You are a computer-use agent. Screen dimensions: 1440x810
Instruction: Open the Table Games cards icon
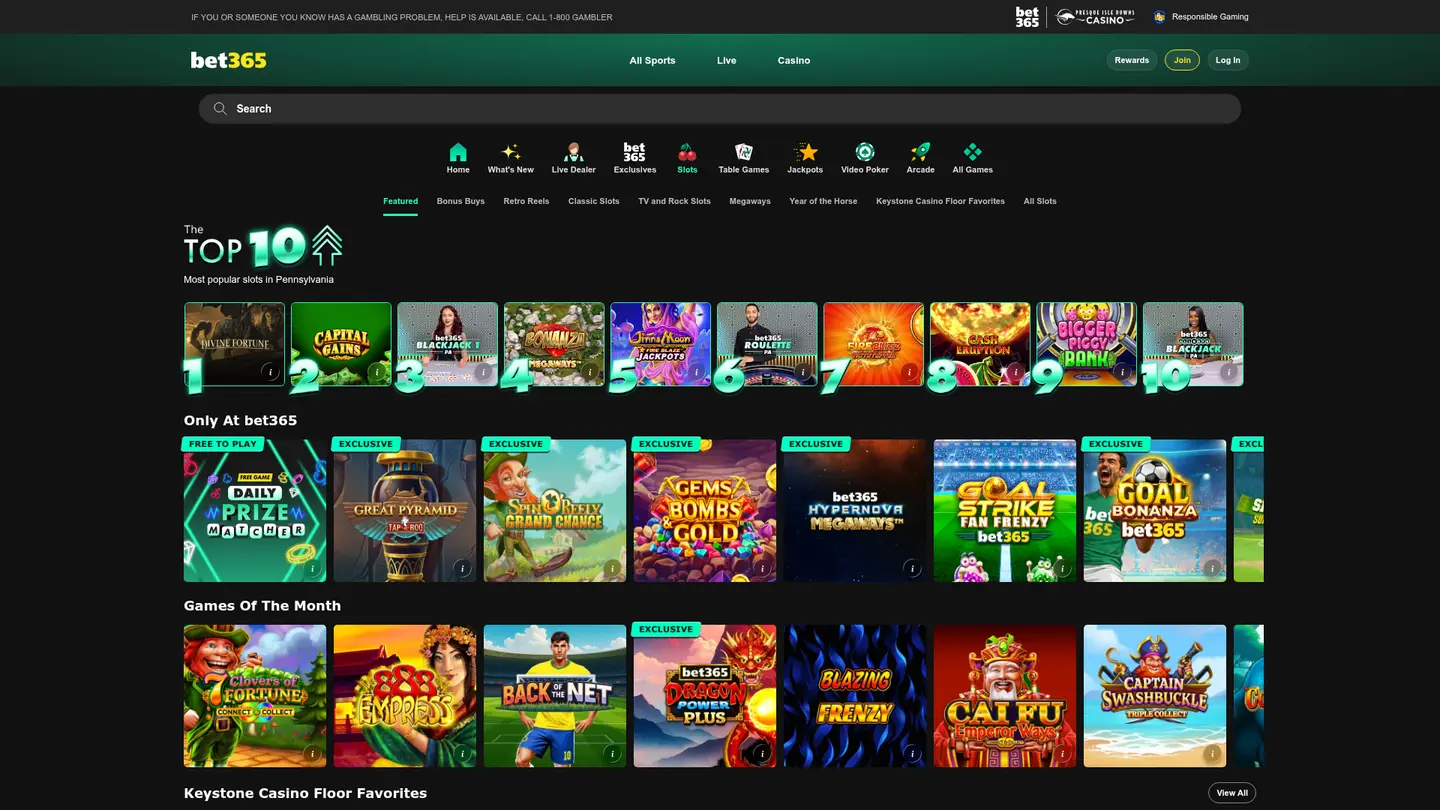pos(743,152)
